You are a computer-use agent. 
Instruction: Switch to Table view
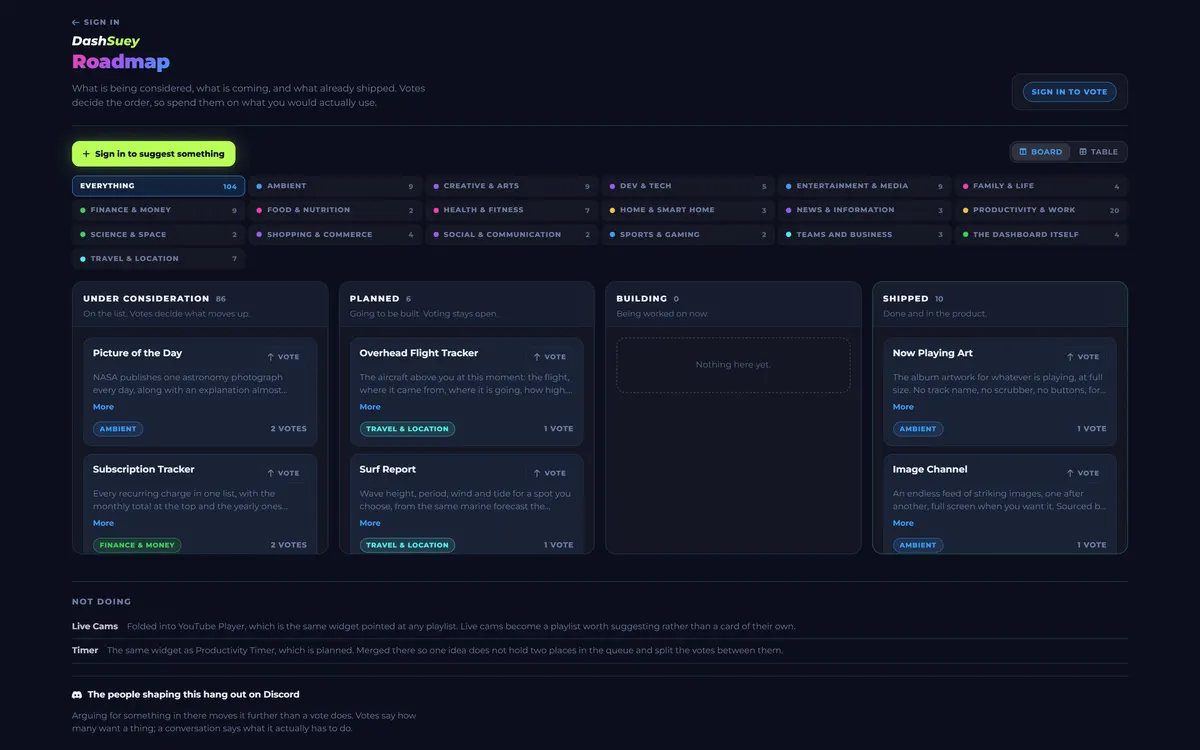1098,152
